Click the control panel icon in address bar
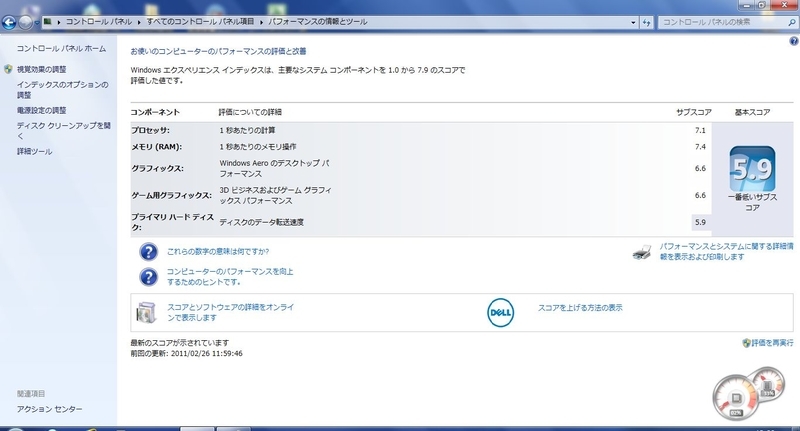Viewport: 800px width, 431px height. tap(47, 21)
